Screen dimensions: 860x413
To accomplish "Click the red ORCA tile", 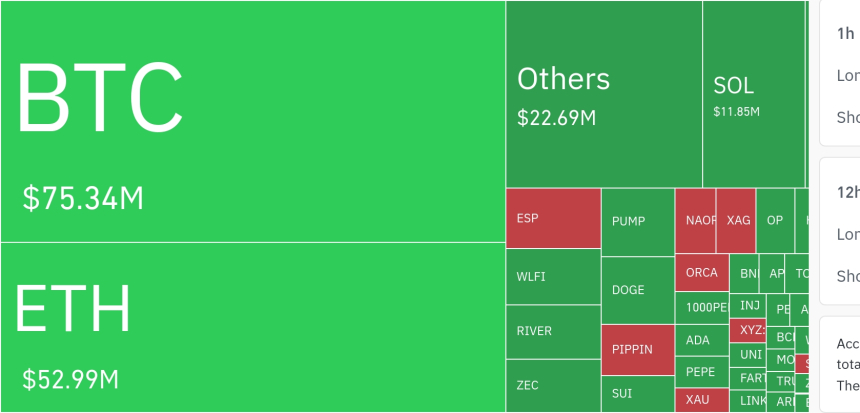I will tap(702, 272).
